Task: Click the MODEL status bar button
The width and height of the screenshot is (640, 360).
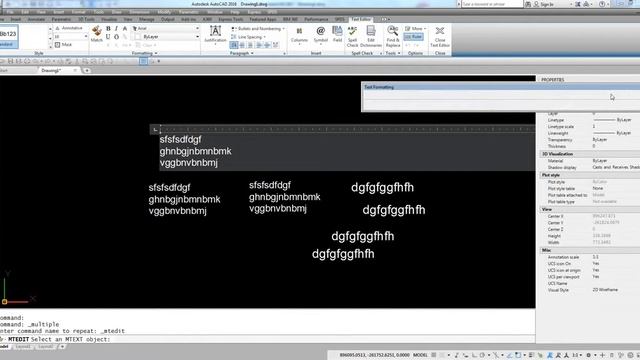Action: 420,355
